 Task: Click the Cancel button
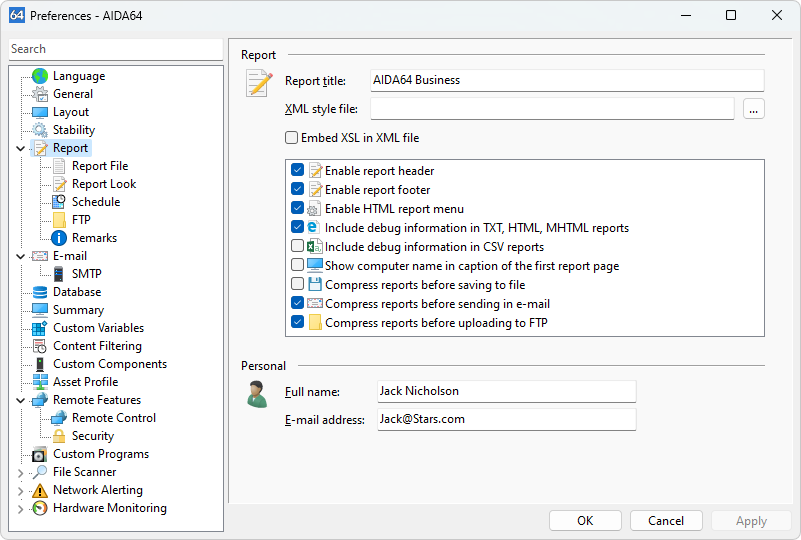tap(666, 521)
